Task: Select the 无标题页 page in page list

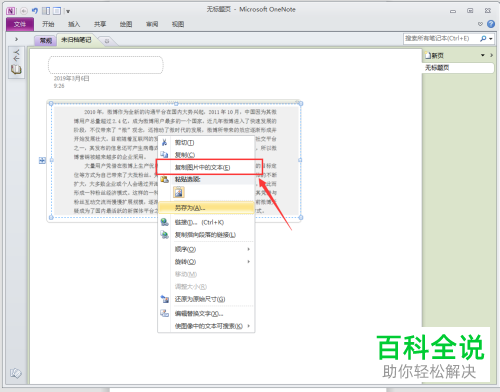Action: coord(458,68)
